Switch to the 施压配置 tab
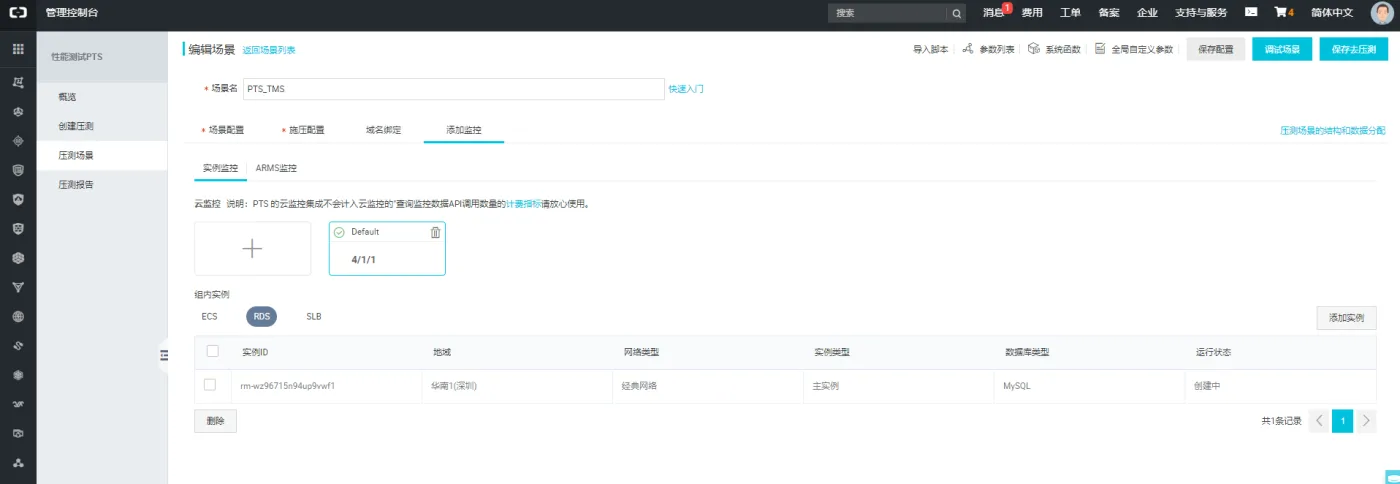Image resolution: width=1400 pixels, height=484 pixels. coord(306,130)
